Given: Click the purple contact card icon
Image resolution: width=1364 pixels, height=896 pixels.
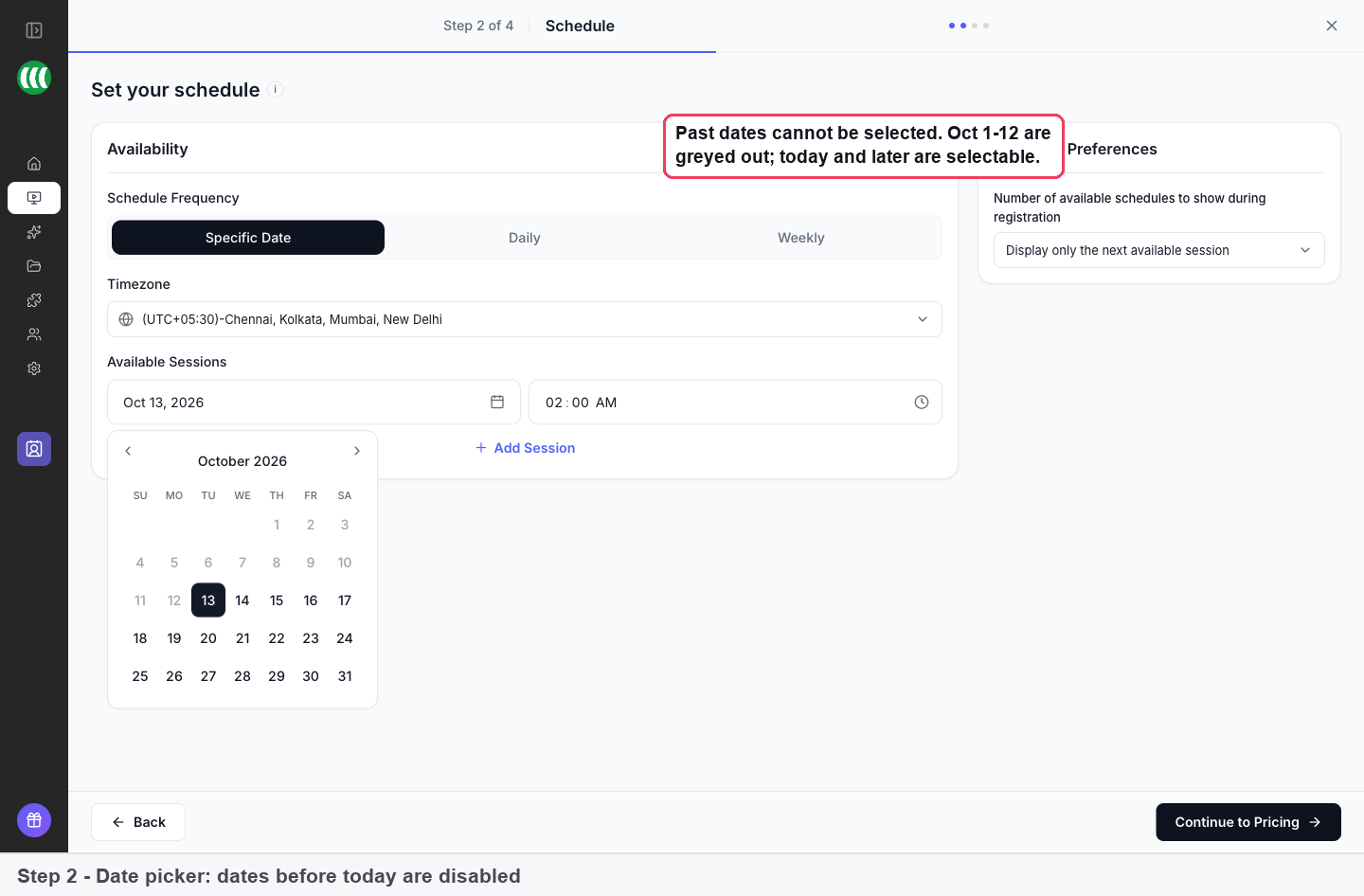Looking at the screenshot, I should (x=34, y=449).
